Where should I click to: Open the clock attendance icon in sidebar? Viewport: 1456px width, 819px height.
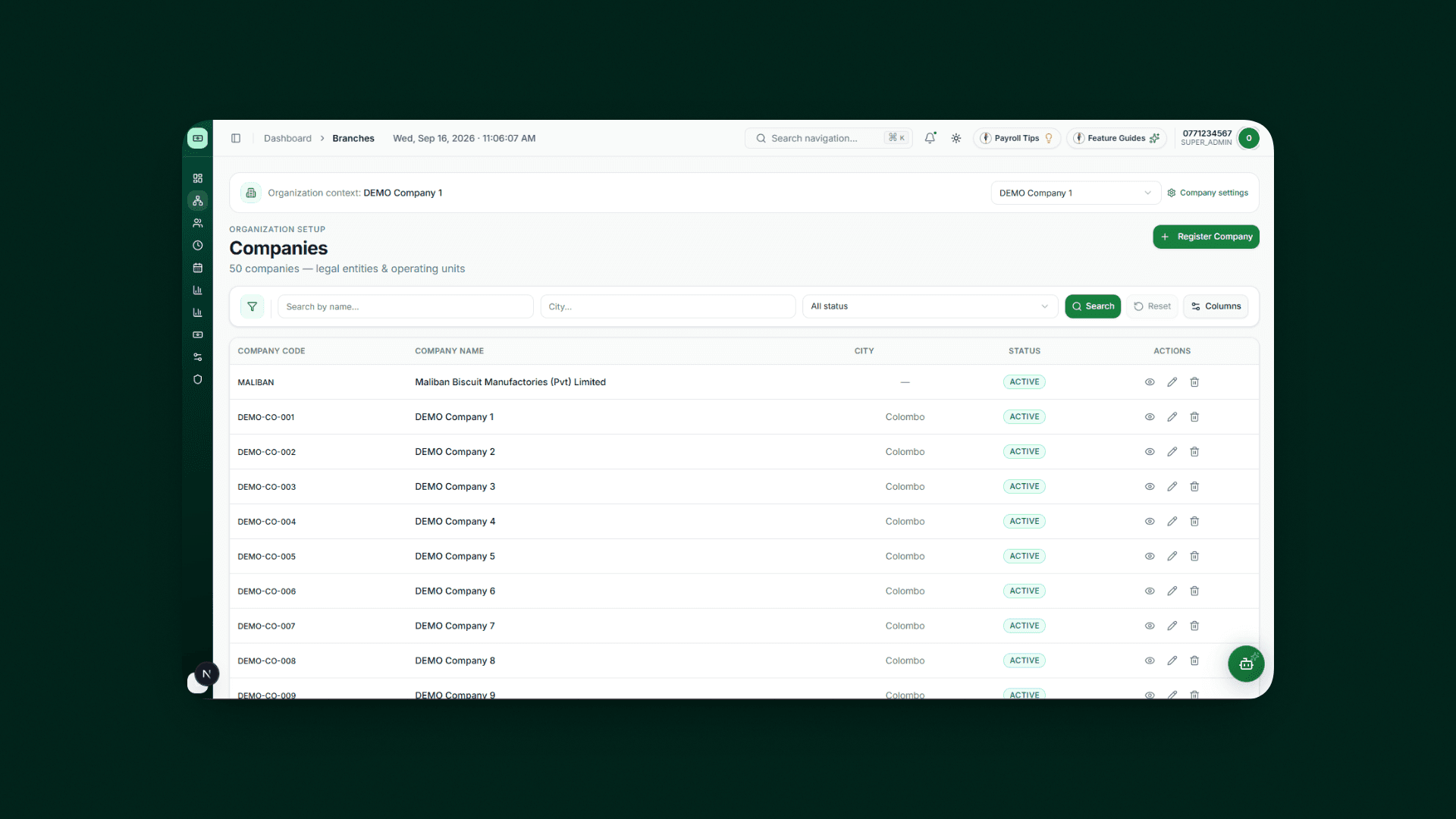(x=197, y=245)
